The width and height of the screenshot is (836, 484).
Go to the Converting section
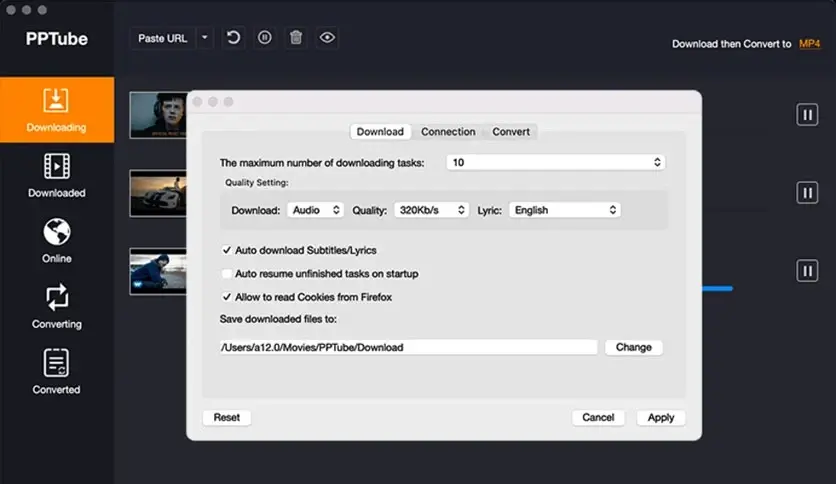coord(56,305)
